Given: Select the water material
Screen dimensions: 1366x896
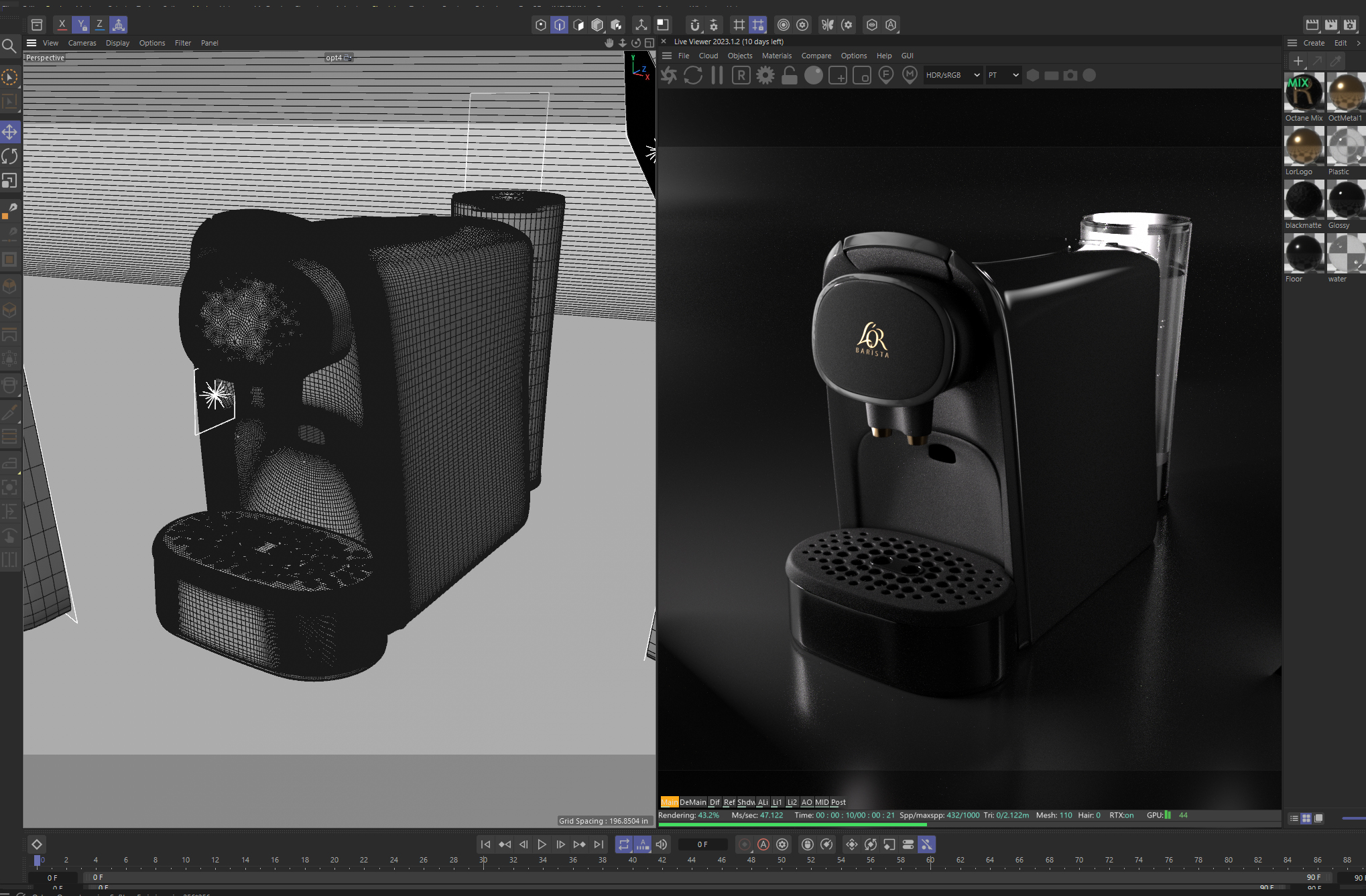Looking at the screenshot, I should (1346, 259).
